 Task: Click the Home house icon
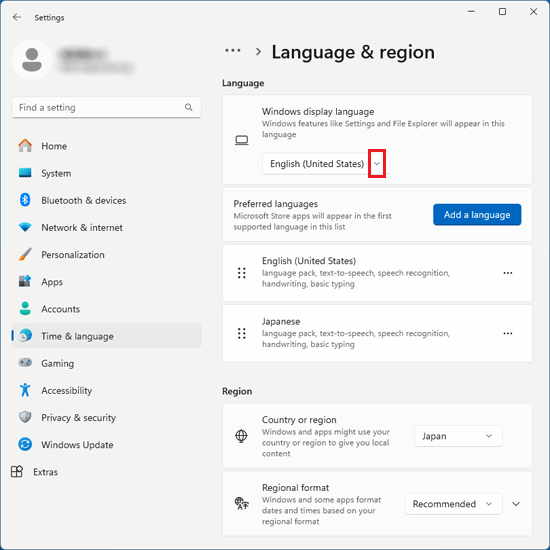tap(25, 146)
